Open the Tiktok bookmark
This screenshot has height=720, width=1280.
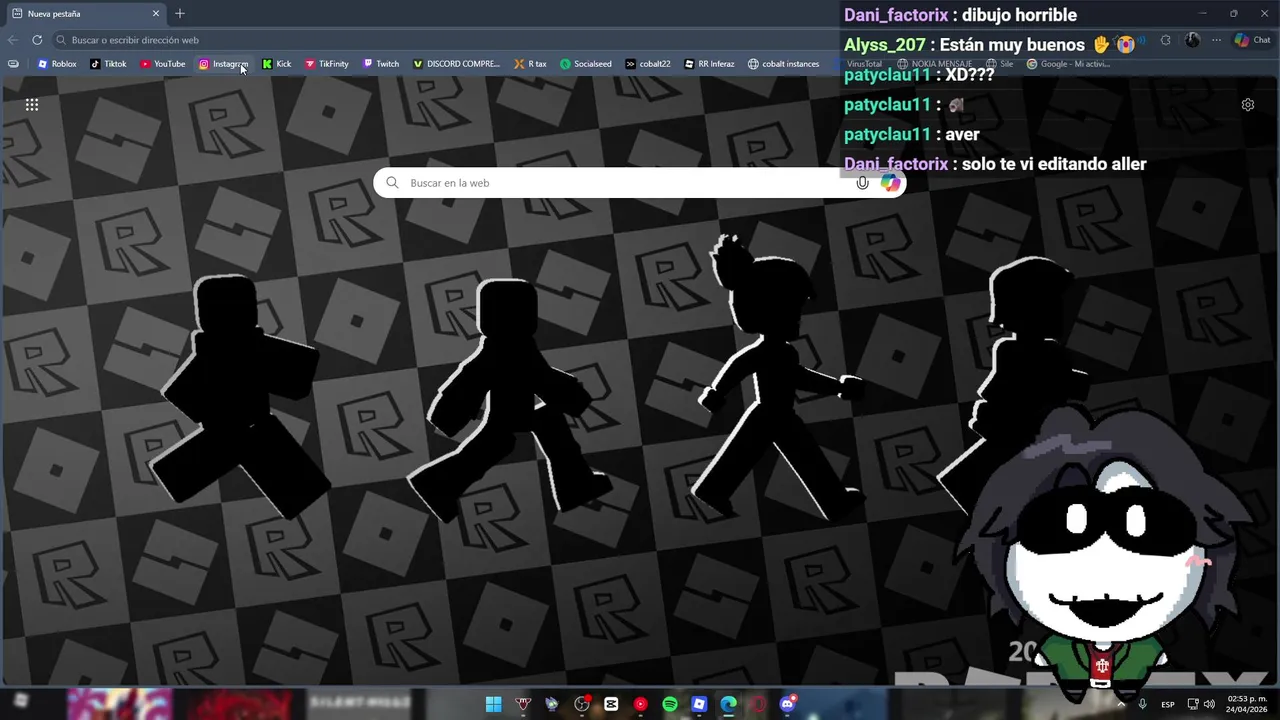(108, 64)
